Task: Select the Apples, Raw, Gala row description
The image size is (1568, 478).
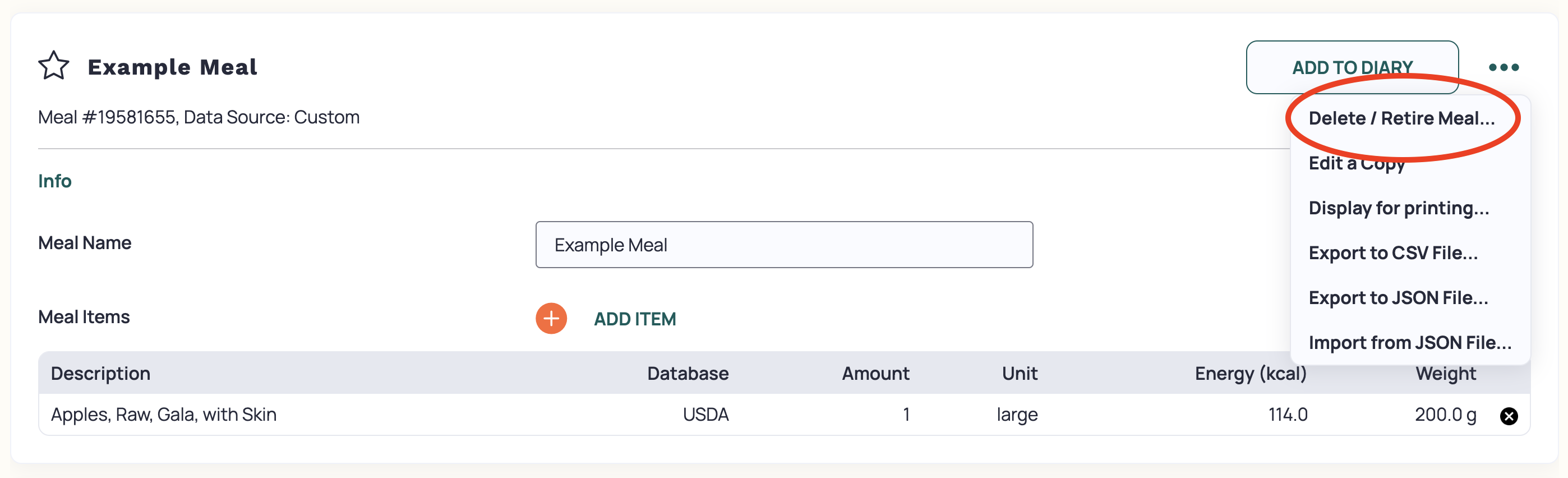Action: pyautogui.click(x=164, y=415)
